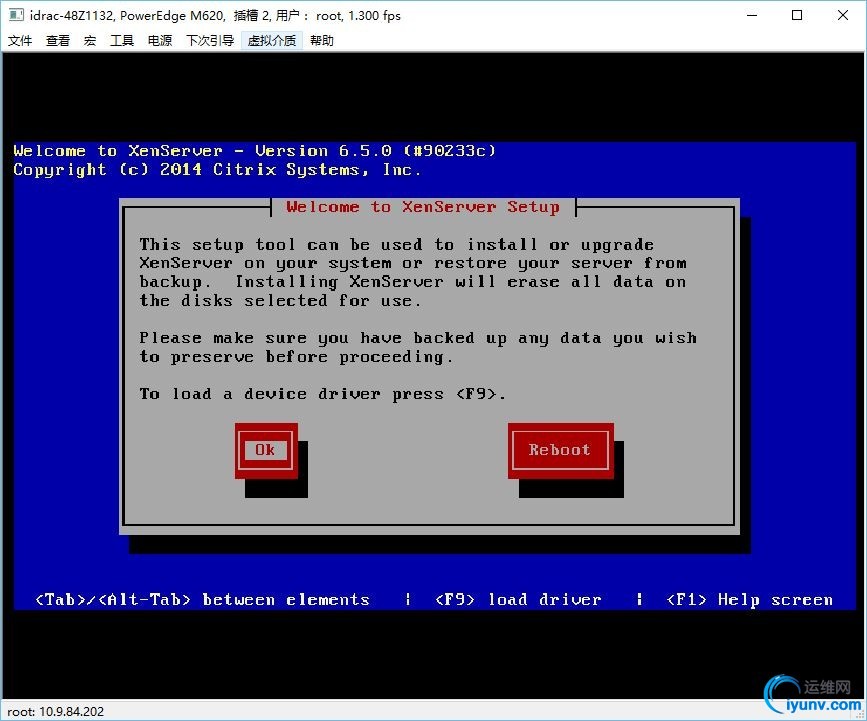Click 'Welcome to XenServer Setup' dialog title
The height and width of the screenshot is (721, 867).
click(x=423, y=207)
